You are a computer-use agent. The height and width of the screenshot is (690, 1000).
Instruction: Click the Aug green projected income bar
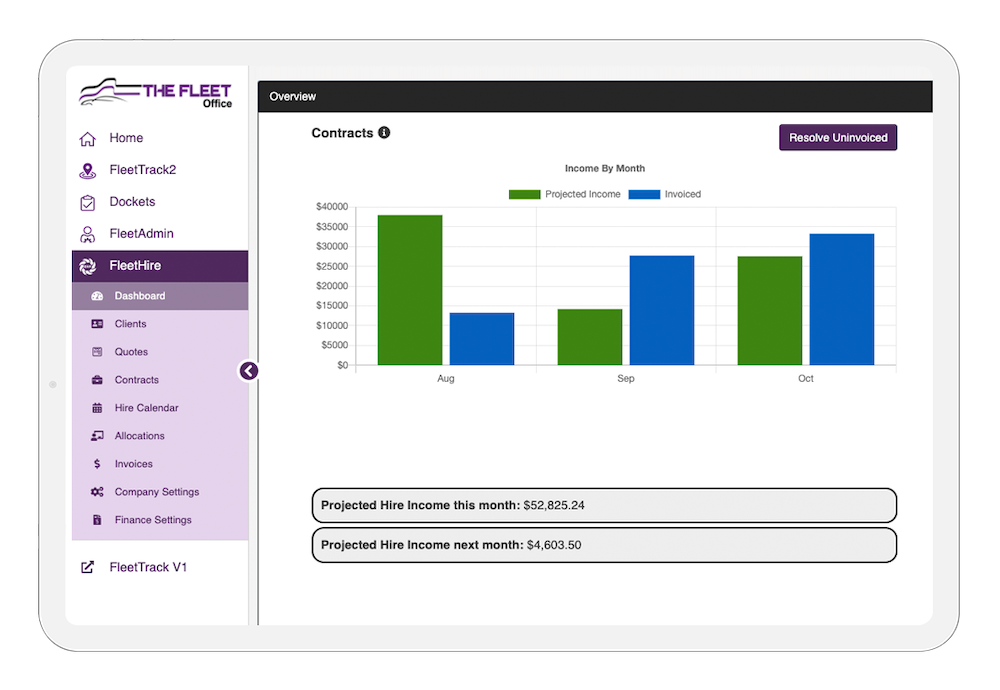tap(410, 290)
